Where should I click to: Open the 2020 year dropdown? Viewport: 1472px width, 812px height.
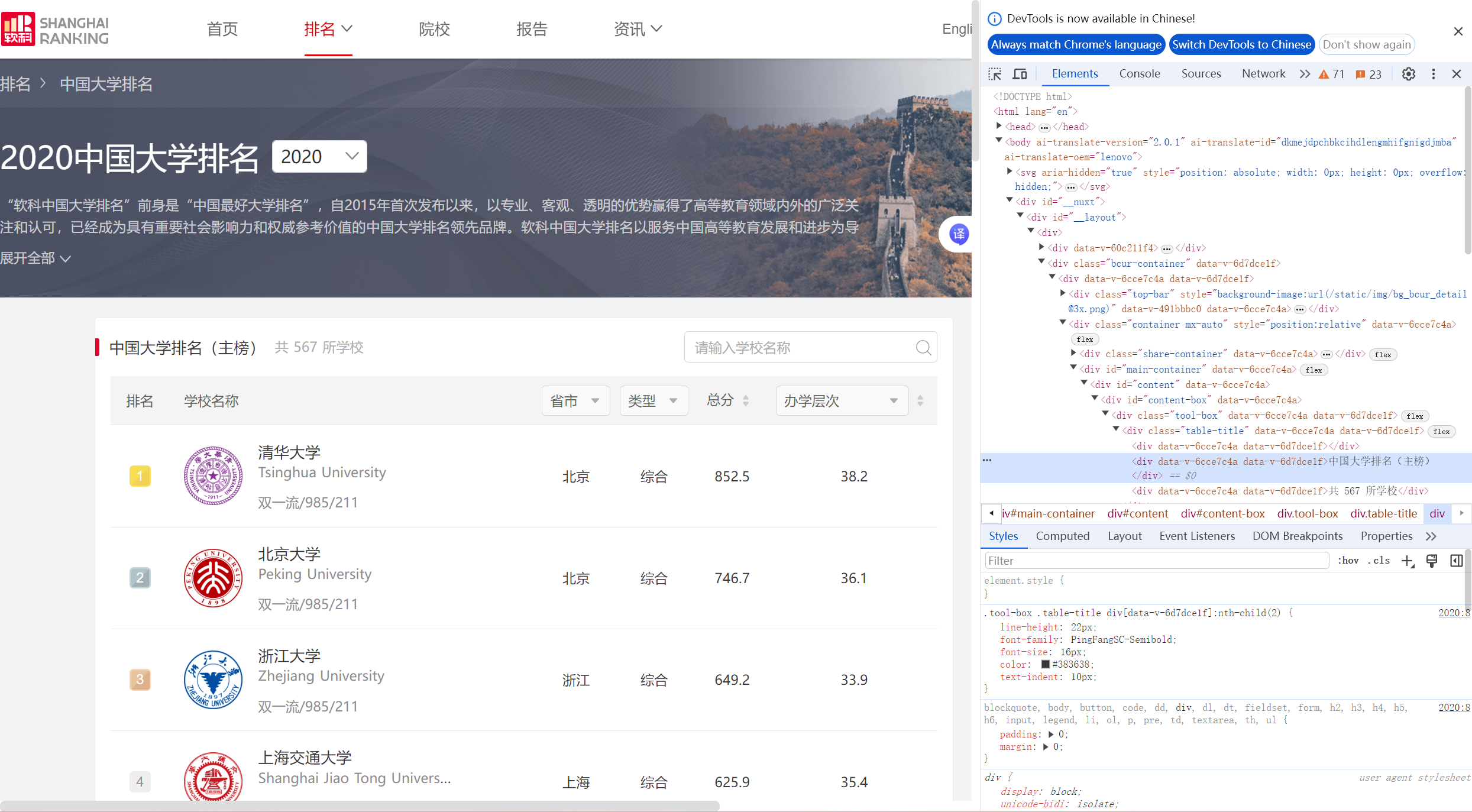(319, 157)
